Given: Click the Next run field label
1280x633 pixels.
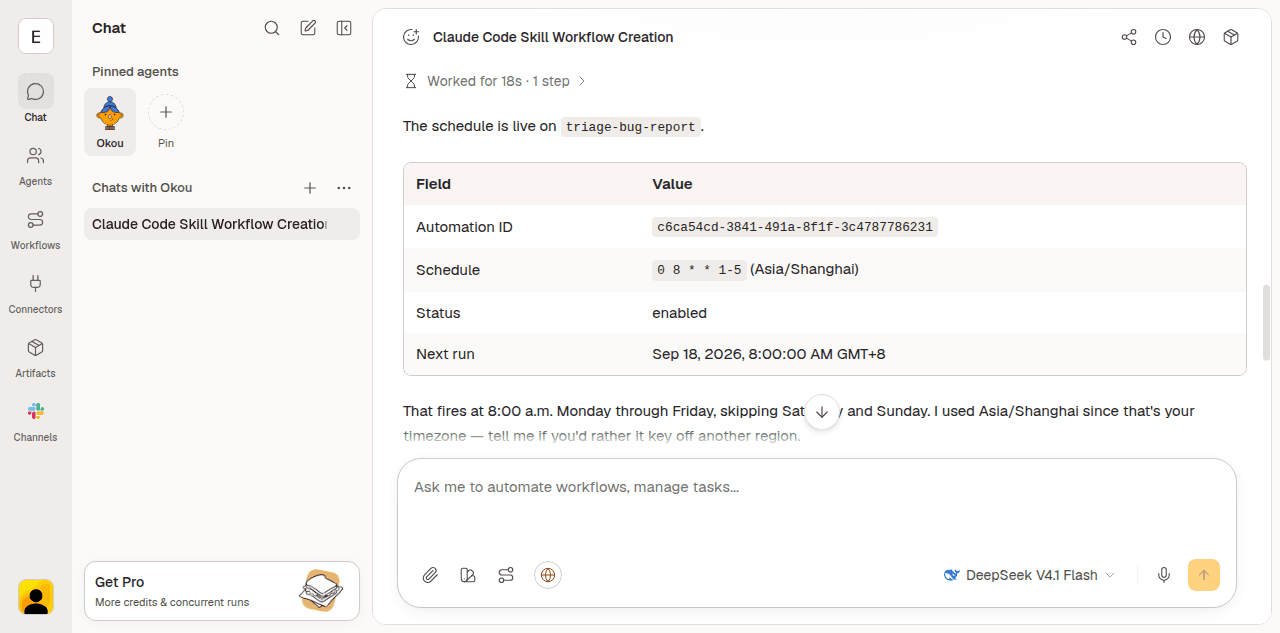Looking at the screenshot, I should click(445, 354).
